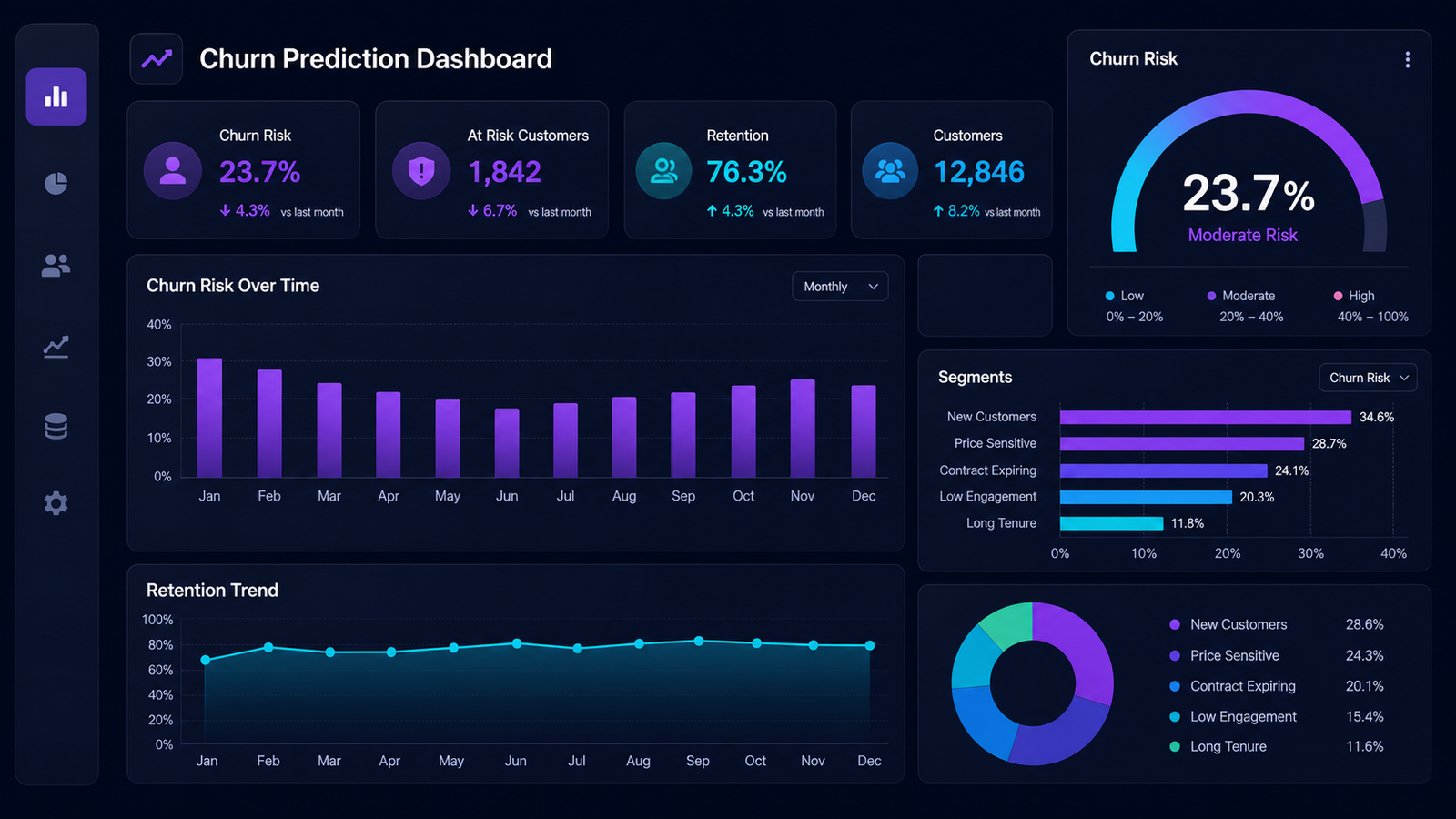Click the users icon in Retention card
The width and height of the screenshot is (1456, 819).
click(x=664, y=170)
